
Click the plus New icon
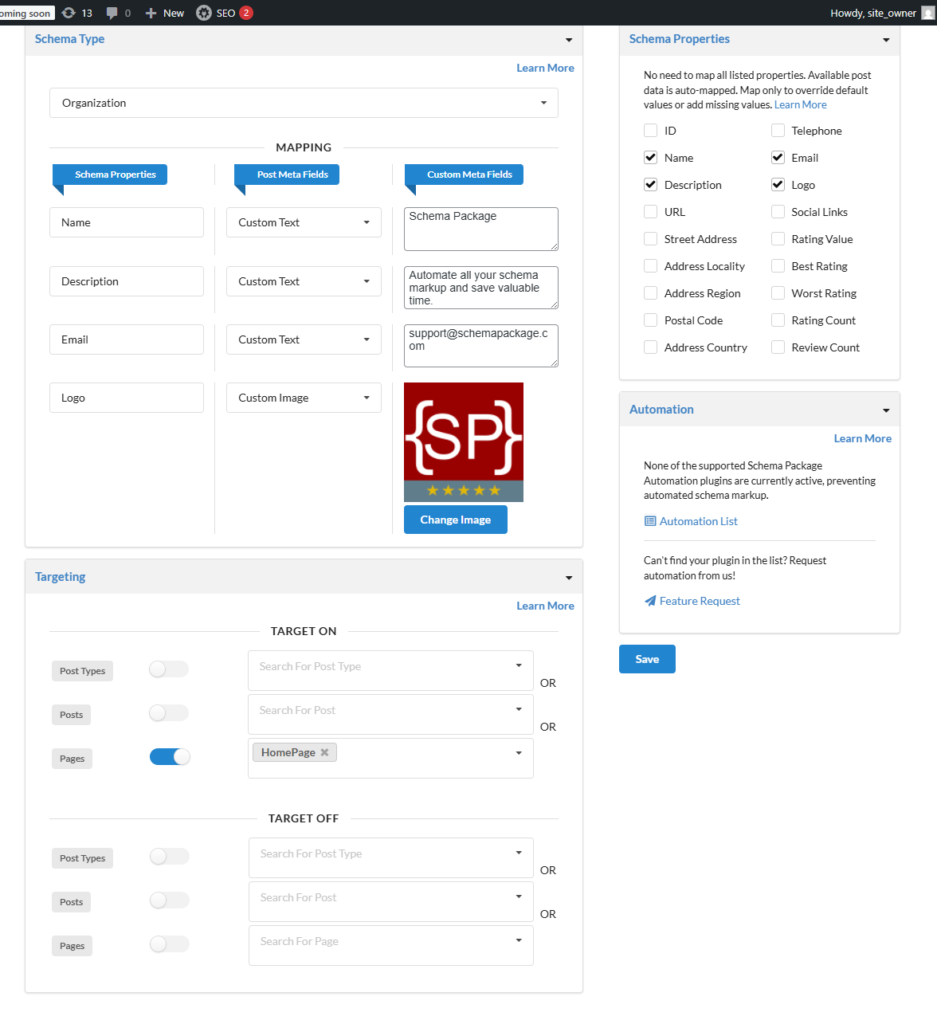pyautogui.click(x=150, y=13)
